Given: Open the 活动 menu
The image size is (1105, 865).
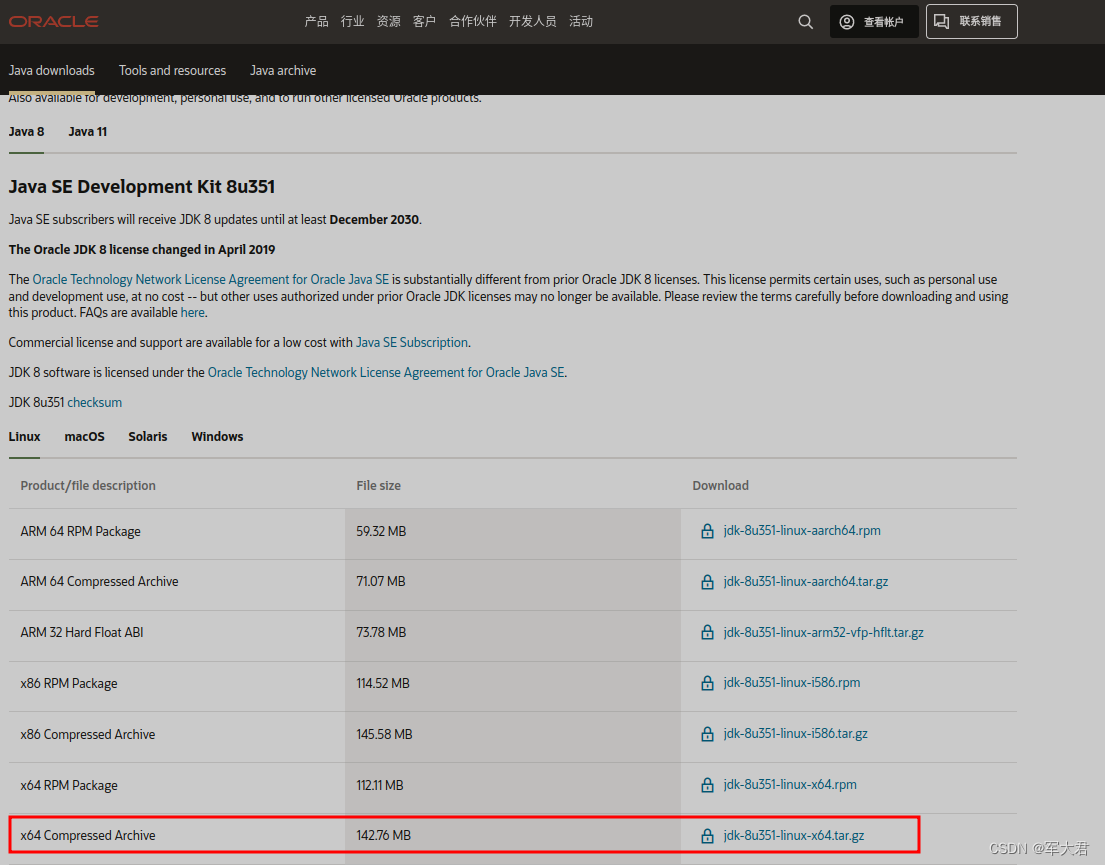Looking at the screenshot, I should [x=581, y=22].
